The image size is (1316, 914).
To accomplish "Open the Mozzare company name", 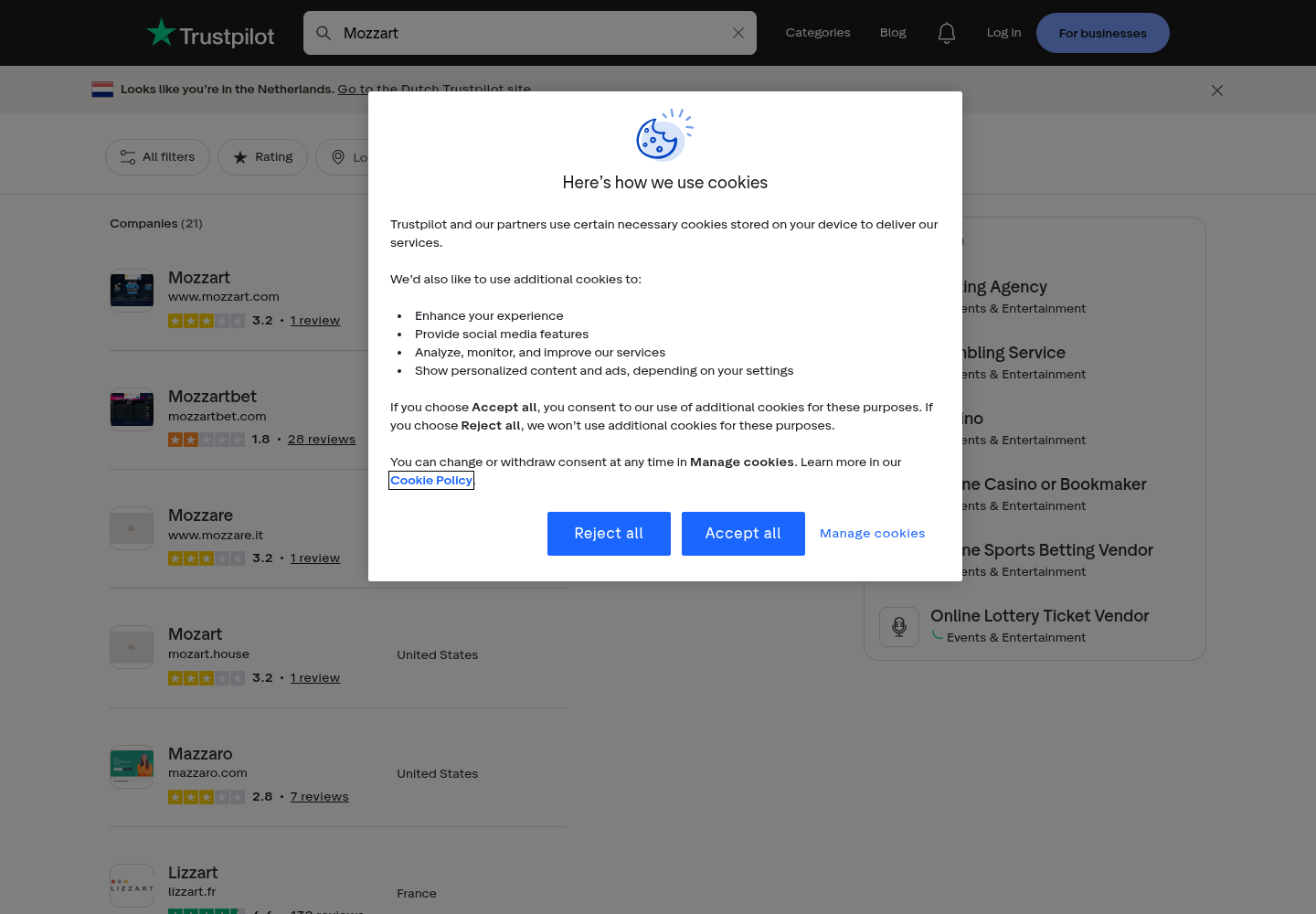I will 200,515.
